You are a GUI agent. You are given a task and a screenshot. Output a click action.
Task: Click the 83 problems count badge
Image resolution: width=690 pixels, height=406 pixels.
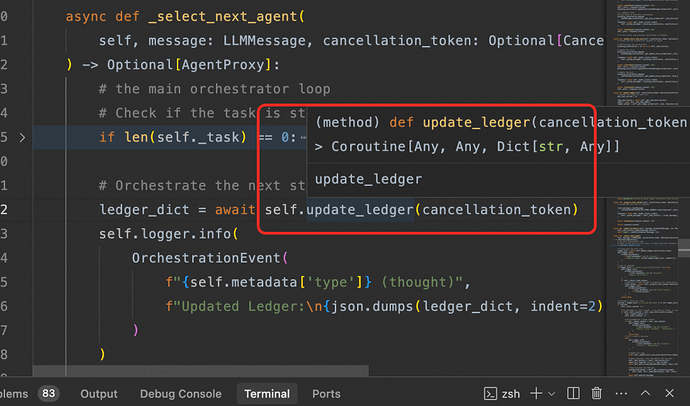pyautogui.click(x=48, y=394)
